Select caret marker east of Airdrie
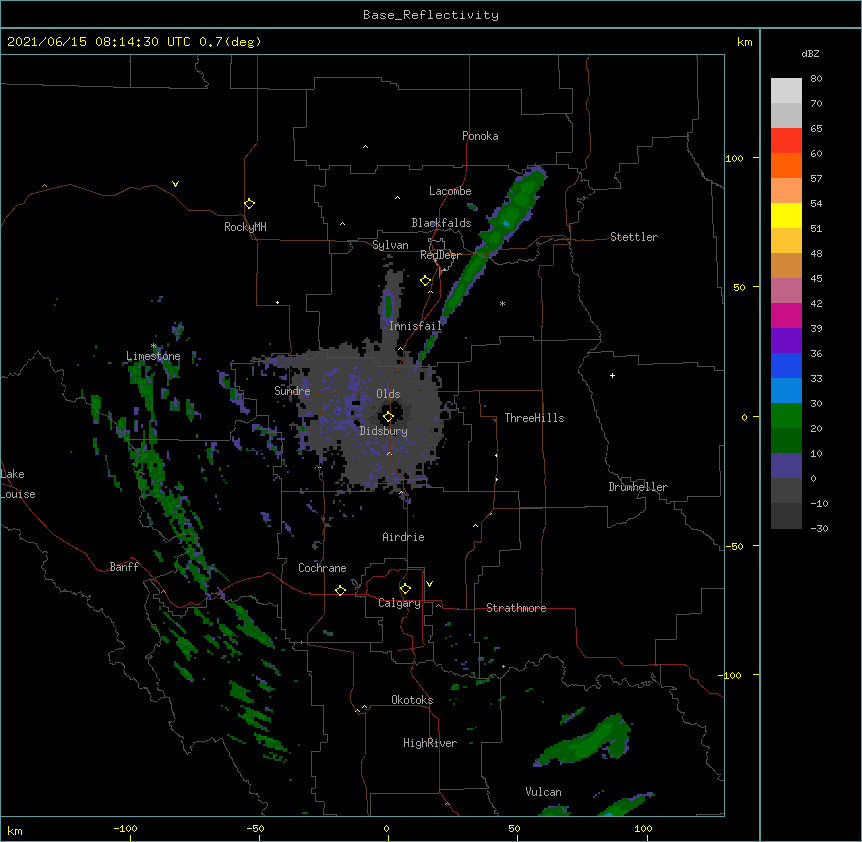Screen dimensions: 862x842 (x=476, y=526)
